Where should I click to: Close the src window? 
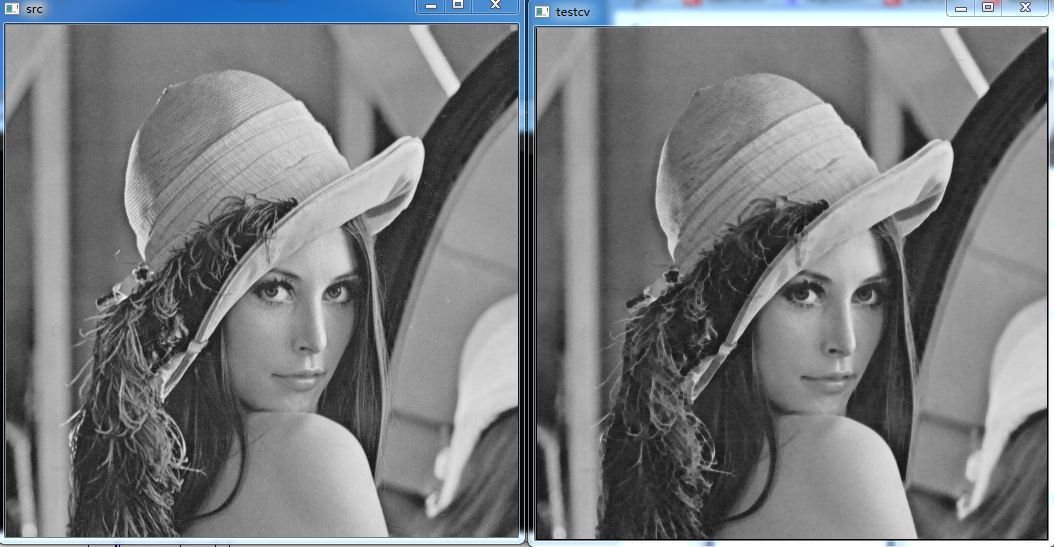(x=495, y=6)
